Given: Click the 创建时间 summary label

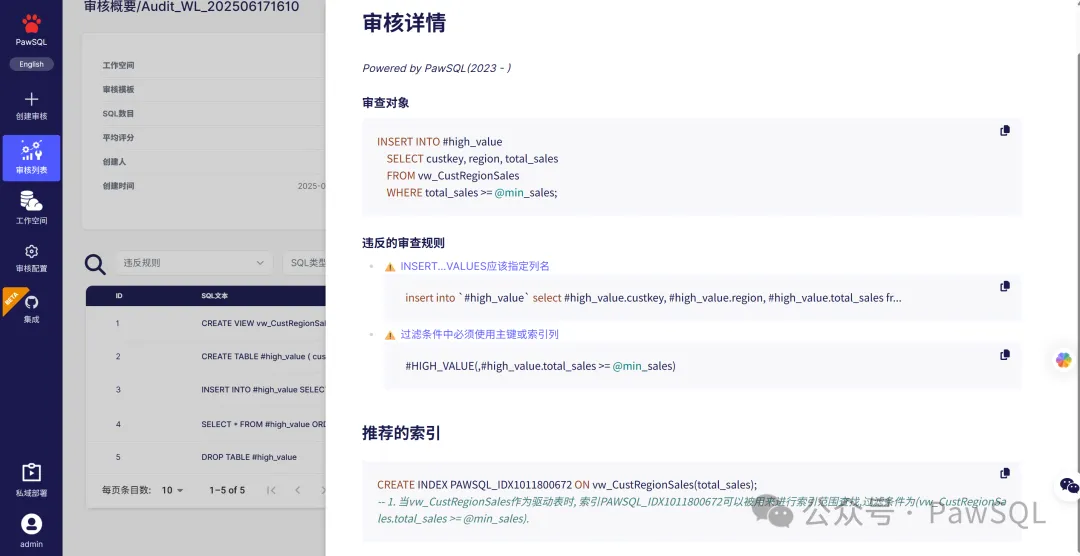Looking at the screenshot, I should click(118, 186).
